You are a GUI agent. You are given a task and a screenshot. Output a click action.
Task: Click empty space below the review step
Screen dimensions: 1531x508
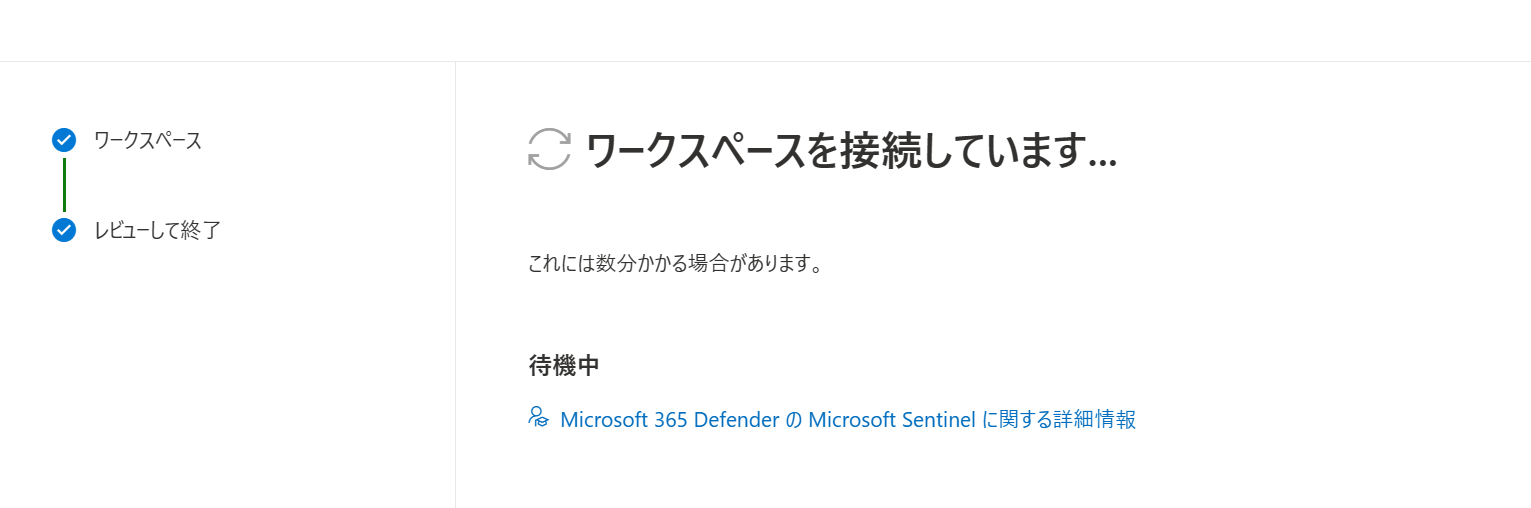(x=220, y=380)
